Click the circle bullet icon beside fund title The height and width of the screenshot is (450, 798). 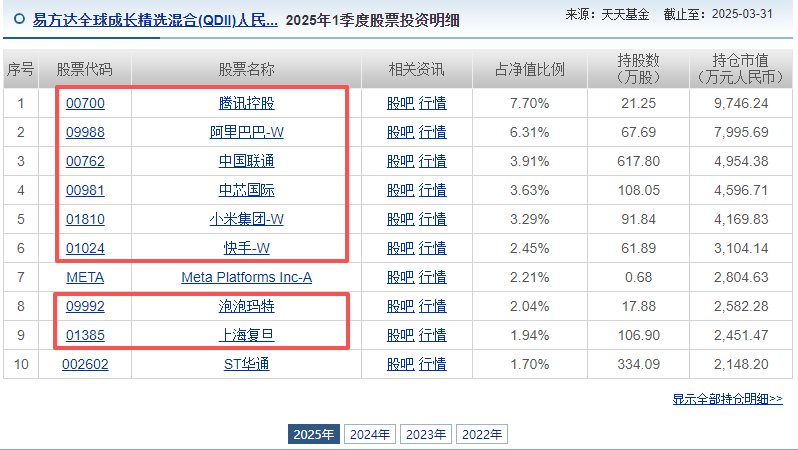tap(19, 19)
